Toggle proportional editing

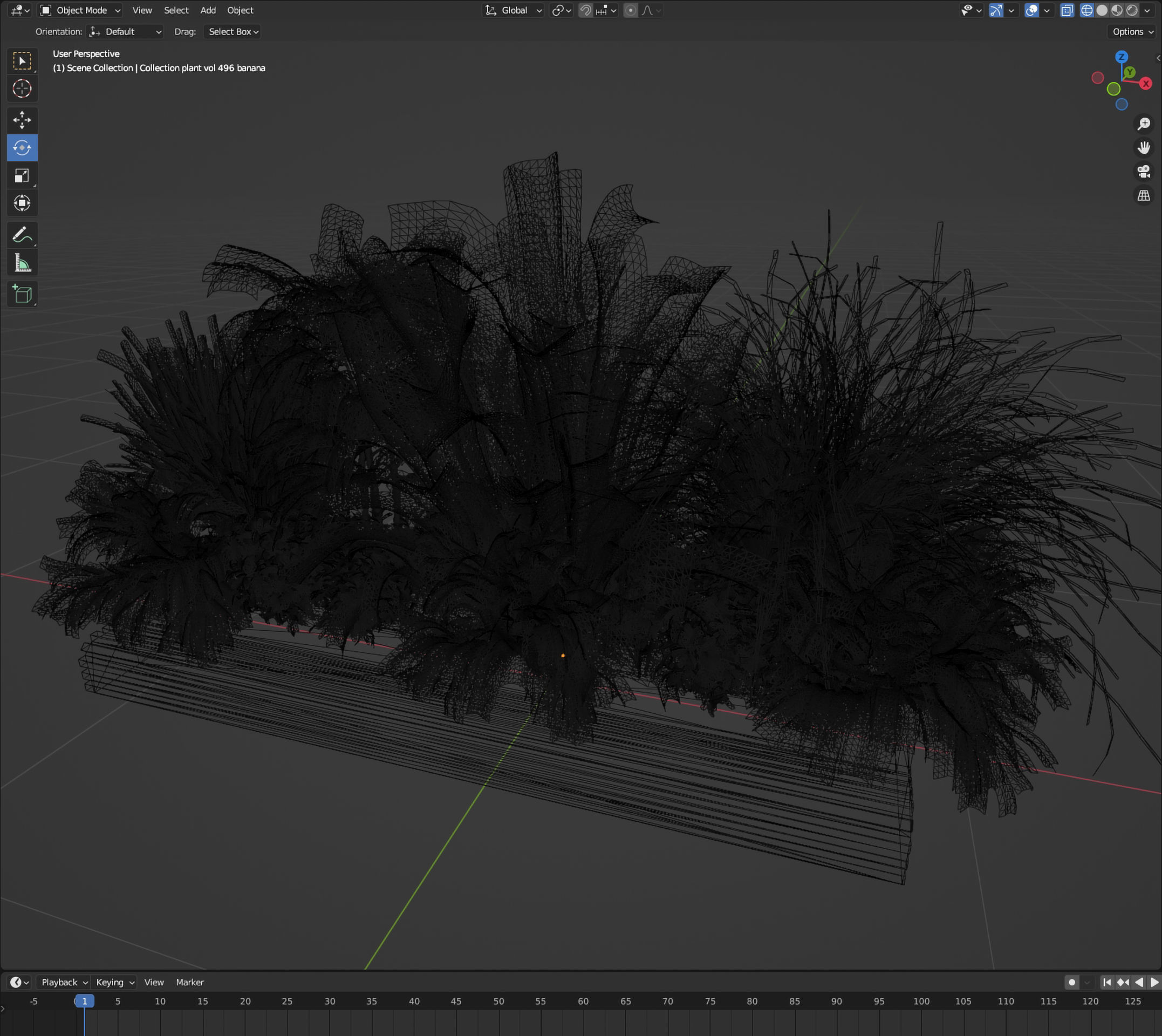[x=630, y=10]
